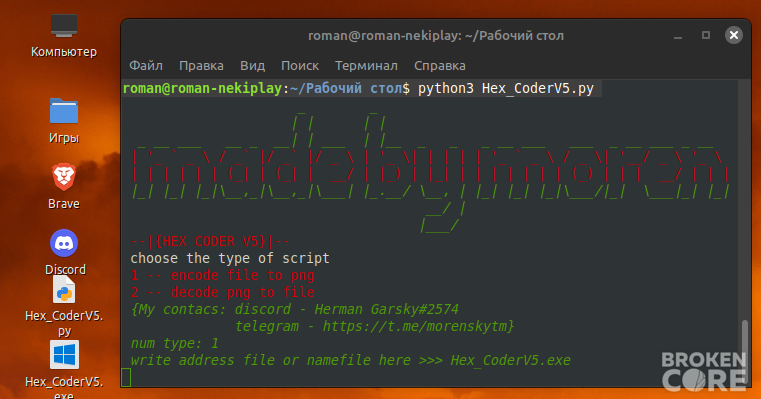Click the 'Herman Garsky#2574' discord contact text

tap(386, 309)
